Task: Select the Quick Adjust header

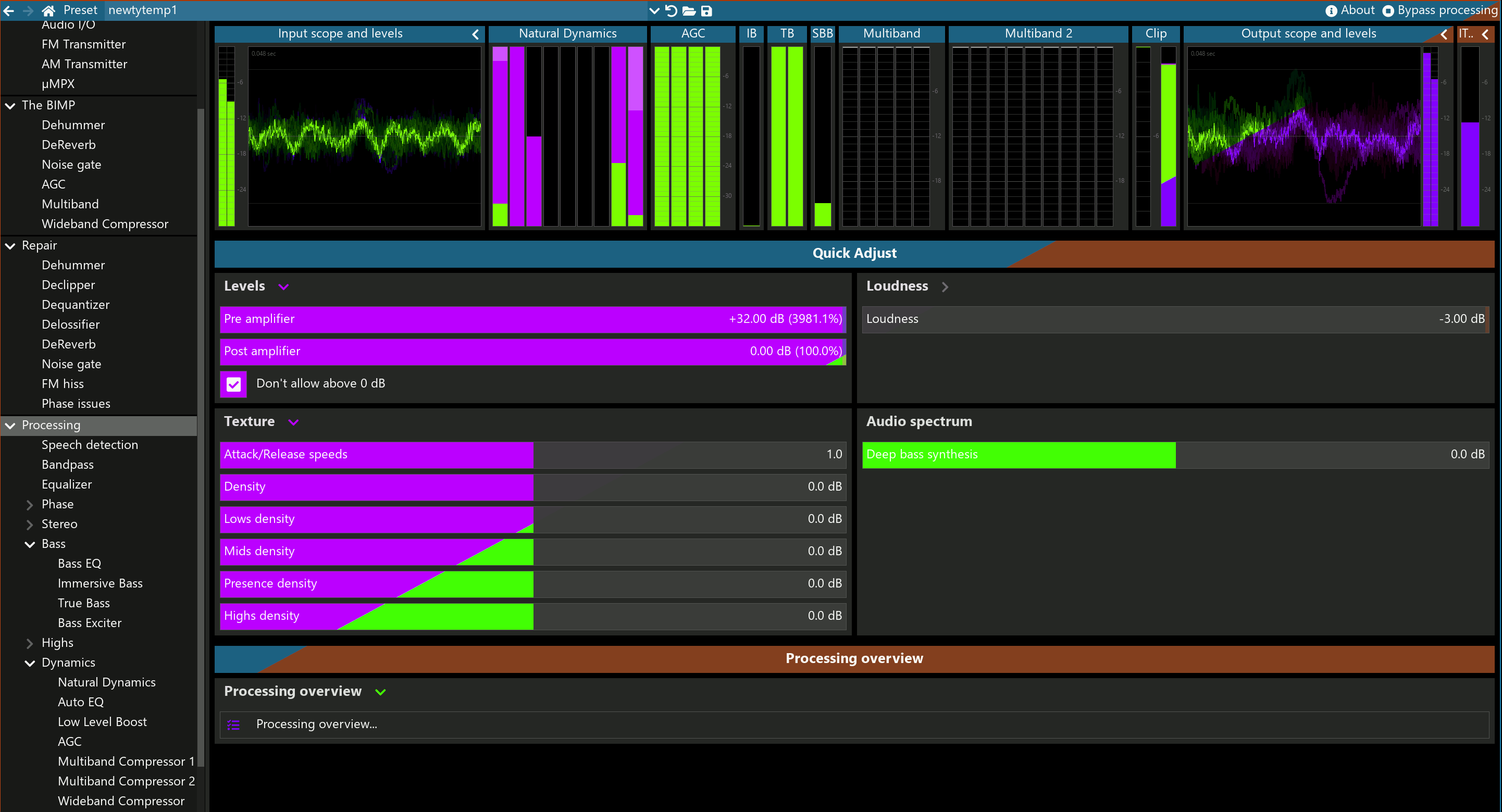Action: coord(854,254)
